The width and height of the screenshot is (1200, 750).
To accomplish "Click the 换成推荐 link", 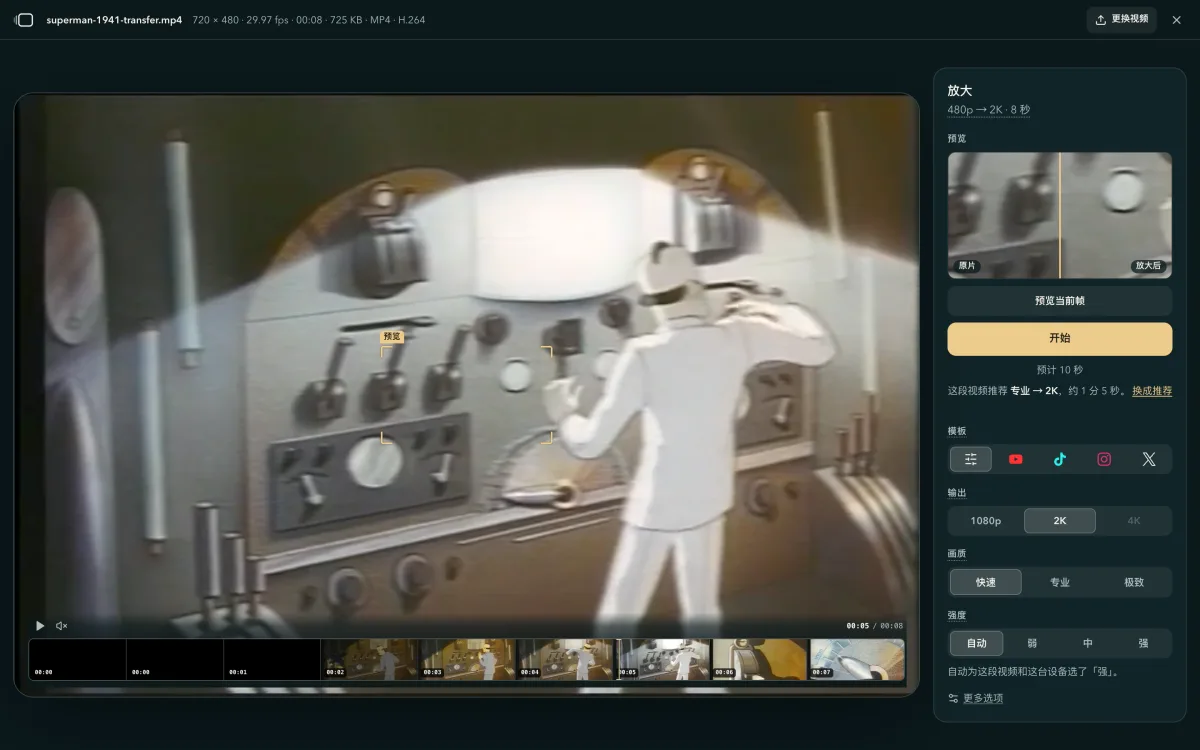I will coord(1152,391).
